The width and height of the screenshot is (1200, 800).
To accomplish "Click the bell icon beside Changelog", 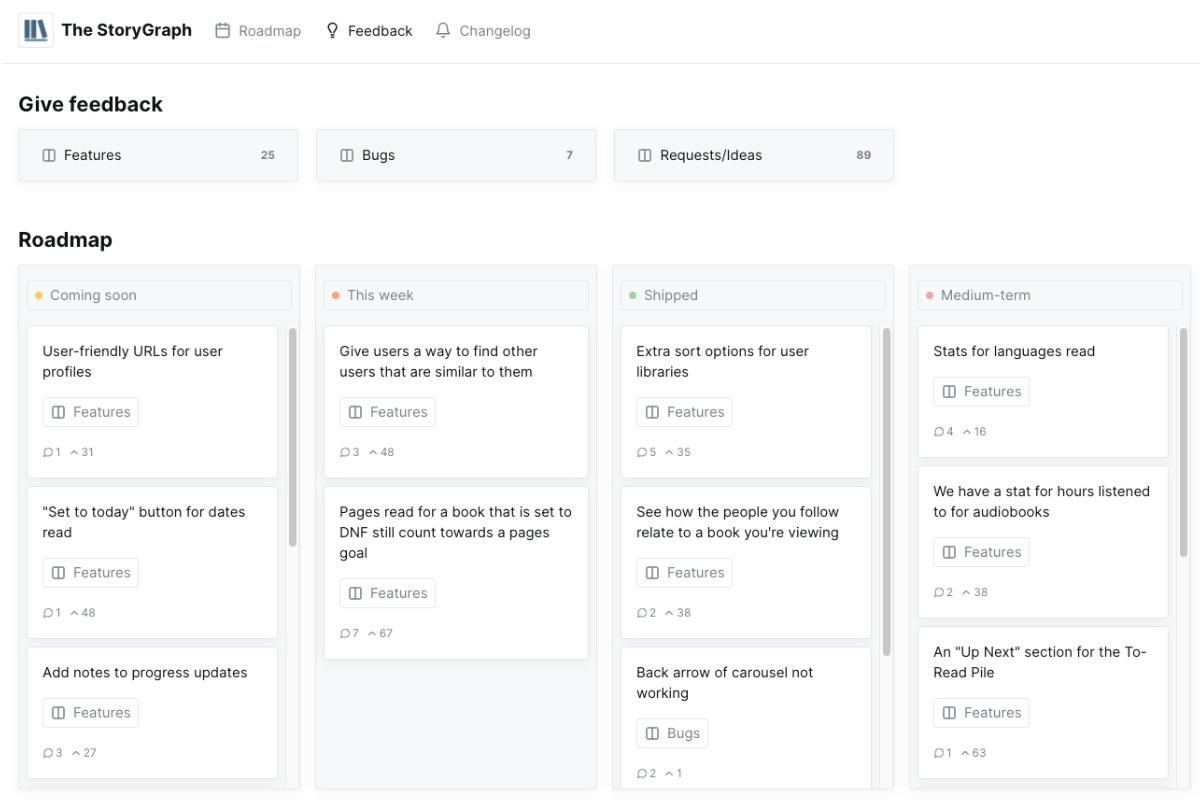I will 443,31.
